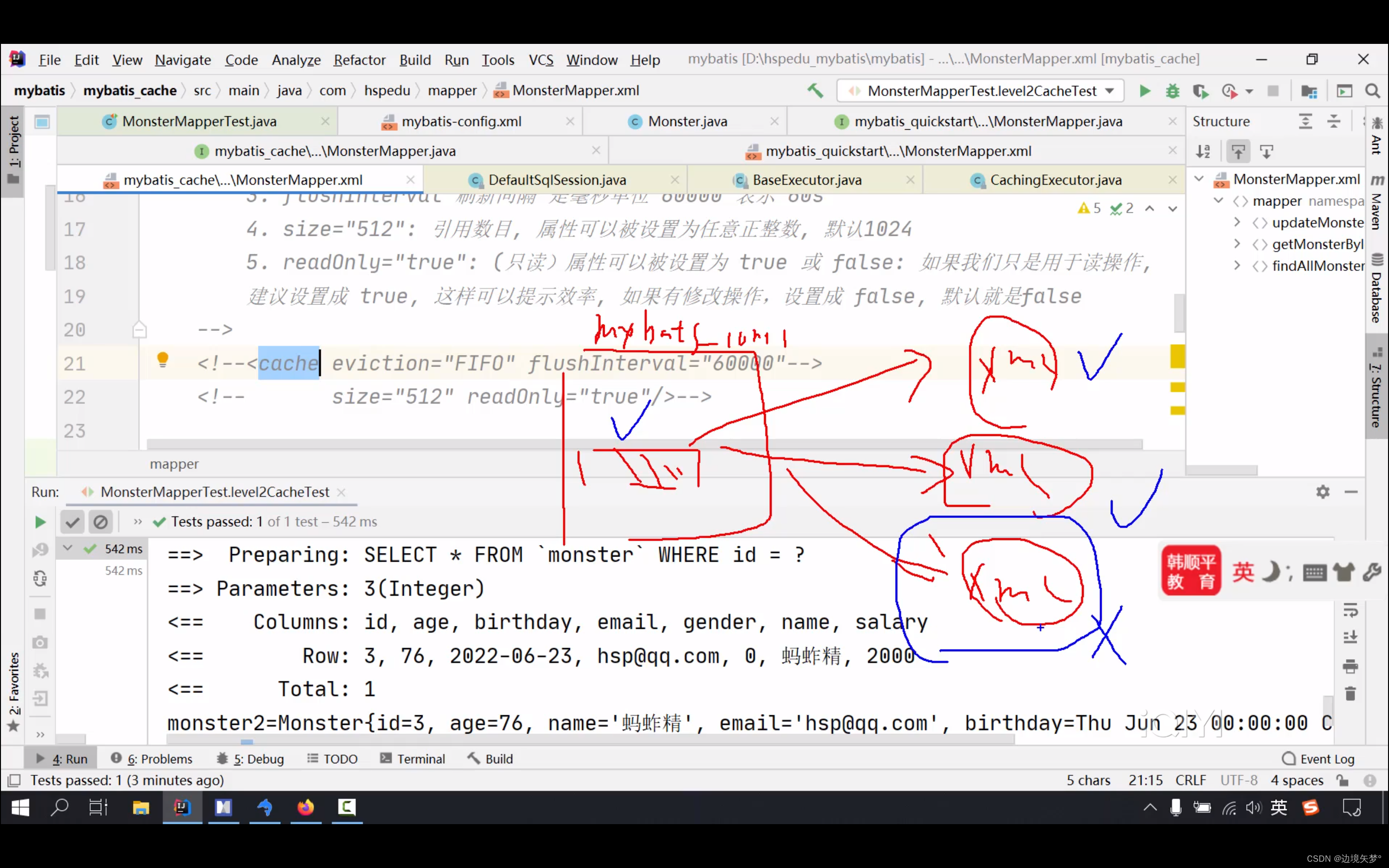
Task: Click CRLF line separator in status bar
Action: [1190, 780]
